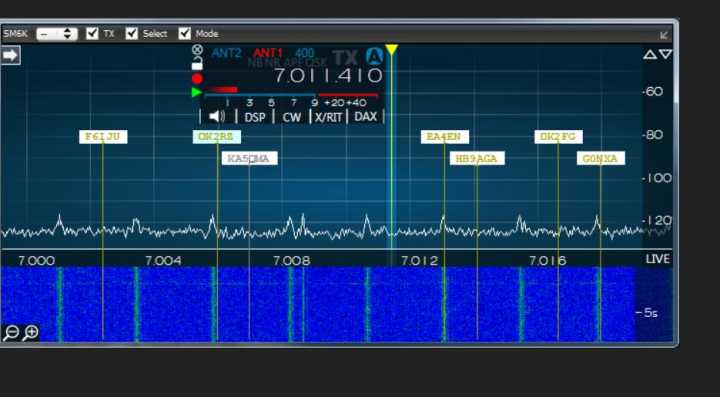Zoom in with the plus magnifier
This screenshot has width=720, height=397.
click(x=30, y=333)
